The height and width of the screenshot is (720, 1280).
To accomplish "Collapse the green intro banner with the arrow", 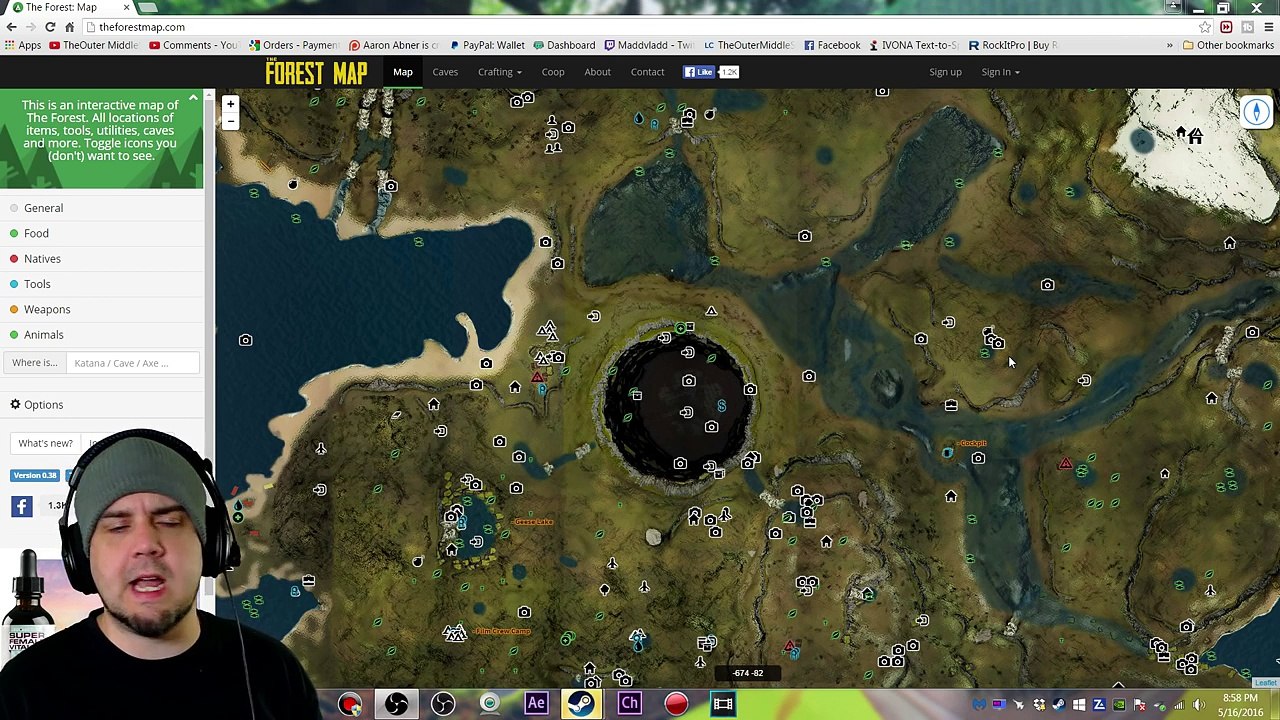I will click(x=193, y=99).
